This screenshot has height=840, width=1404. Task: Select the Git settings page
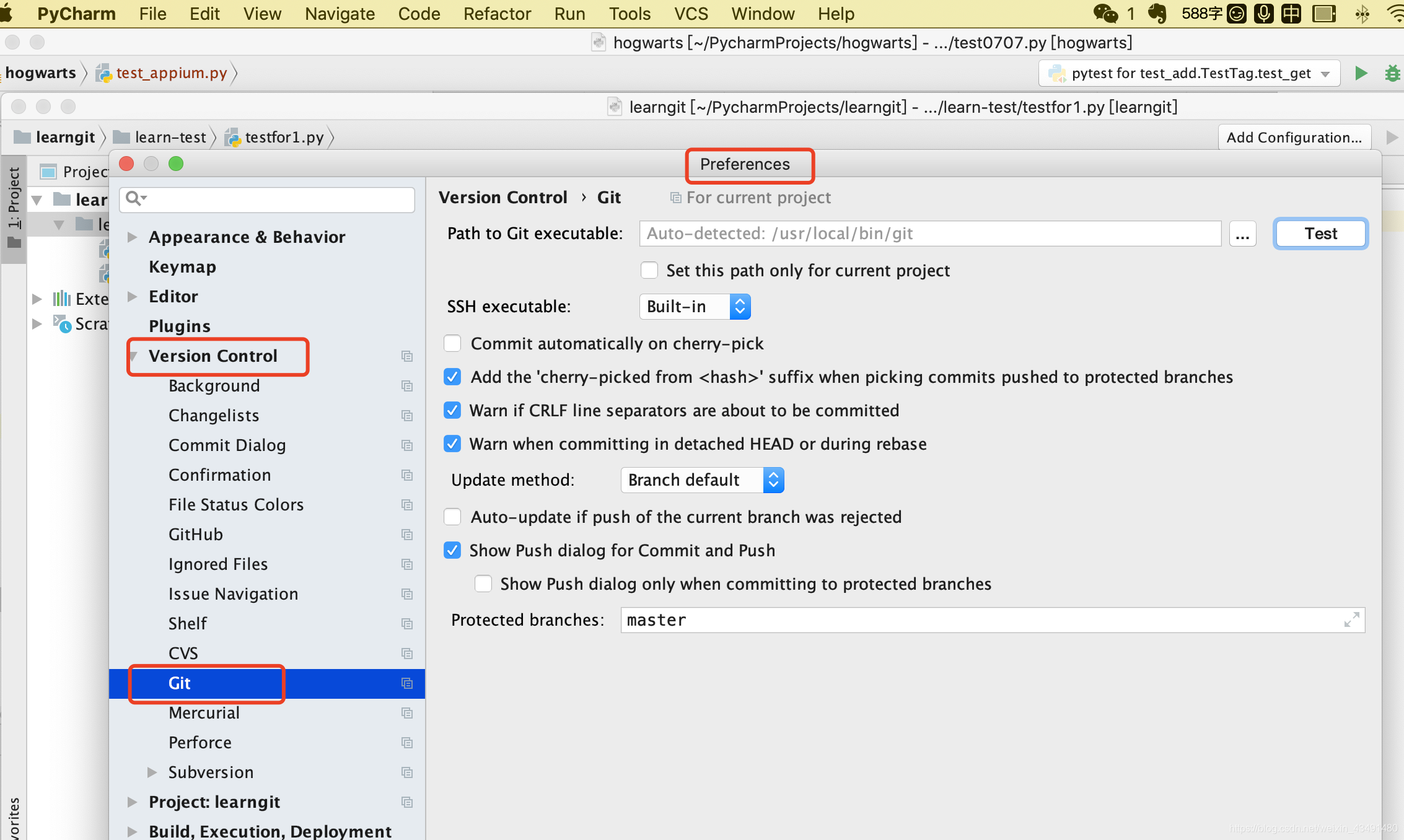(x=267, y=683)
